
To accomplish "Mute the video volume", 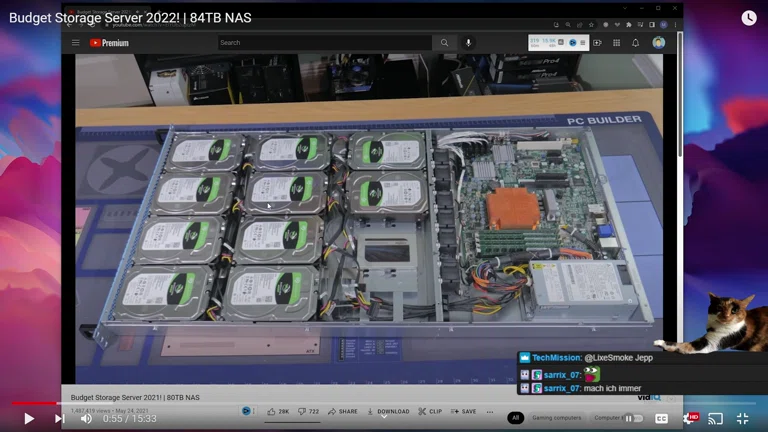I will tap(86, 418).
